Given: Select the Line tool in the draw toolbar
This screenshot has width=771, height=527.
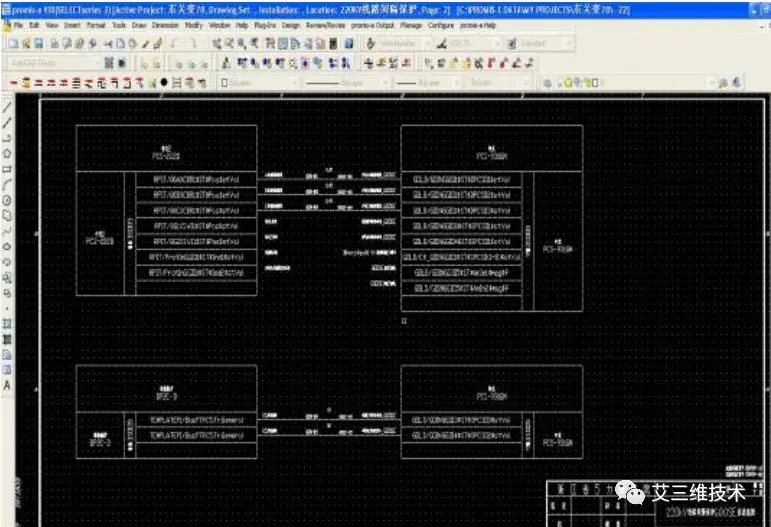Looking at the screenshot, I should click(7, 107).
